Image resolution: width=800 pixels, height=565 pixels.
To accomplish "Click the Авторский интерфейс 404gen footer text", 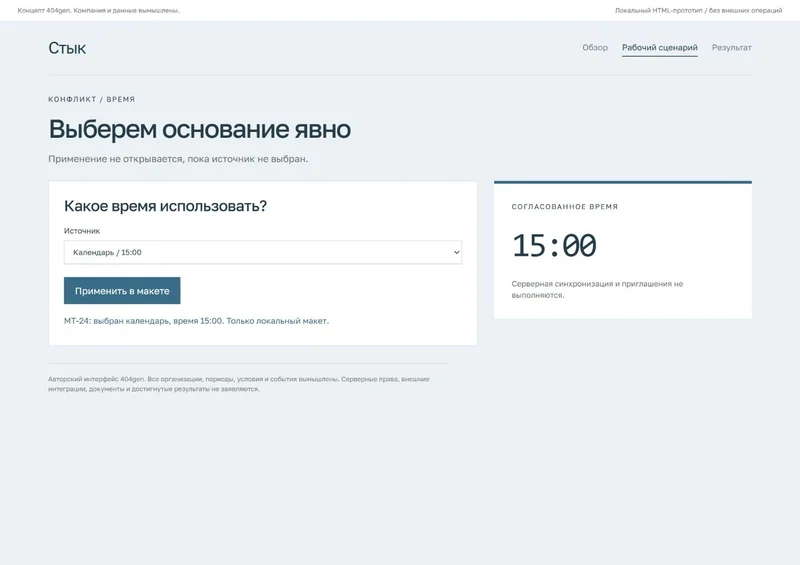I will [239, 384].
